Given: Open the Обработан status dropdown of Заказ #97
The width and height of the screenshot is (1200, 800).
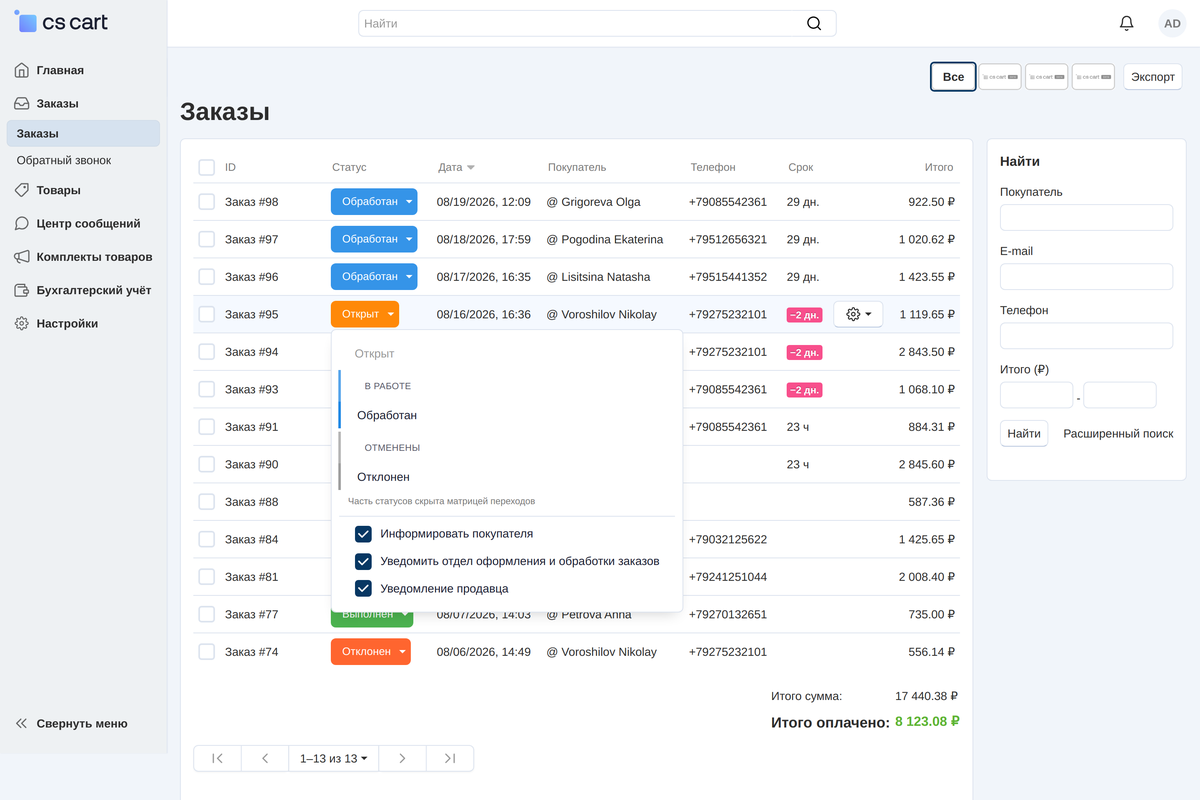Looking at the screenshot, I should point(374,239).
